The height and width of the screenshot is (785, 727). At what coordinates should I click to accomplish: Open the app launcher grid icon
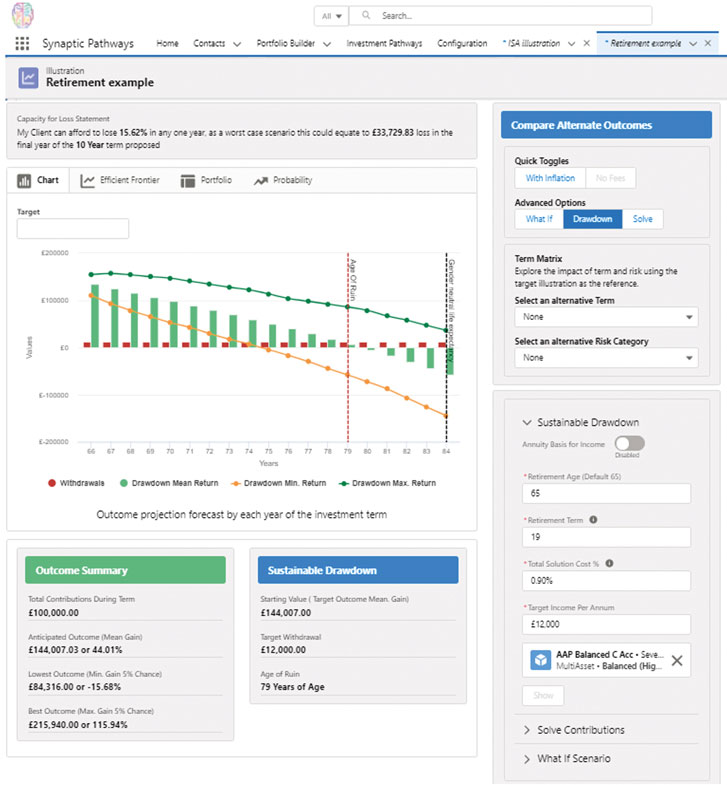point(22,44)
